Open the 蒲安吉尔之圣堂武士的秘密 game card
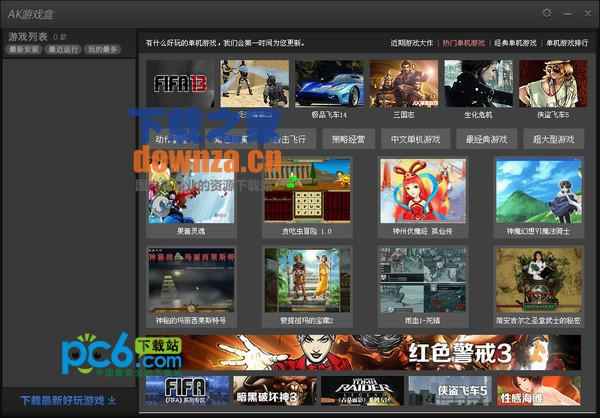This screenshot has width=600, height=418. 539,286
